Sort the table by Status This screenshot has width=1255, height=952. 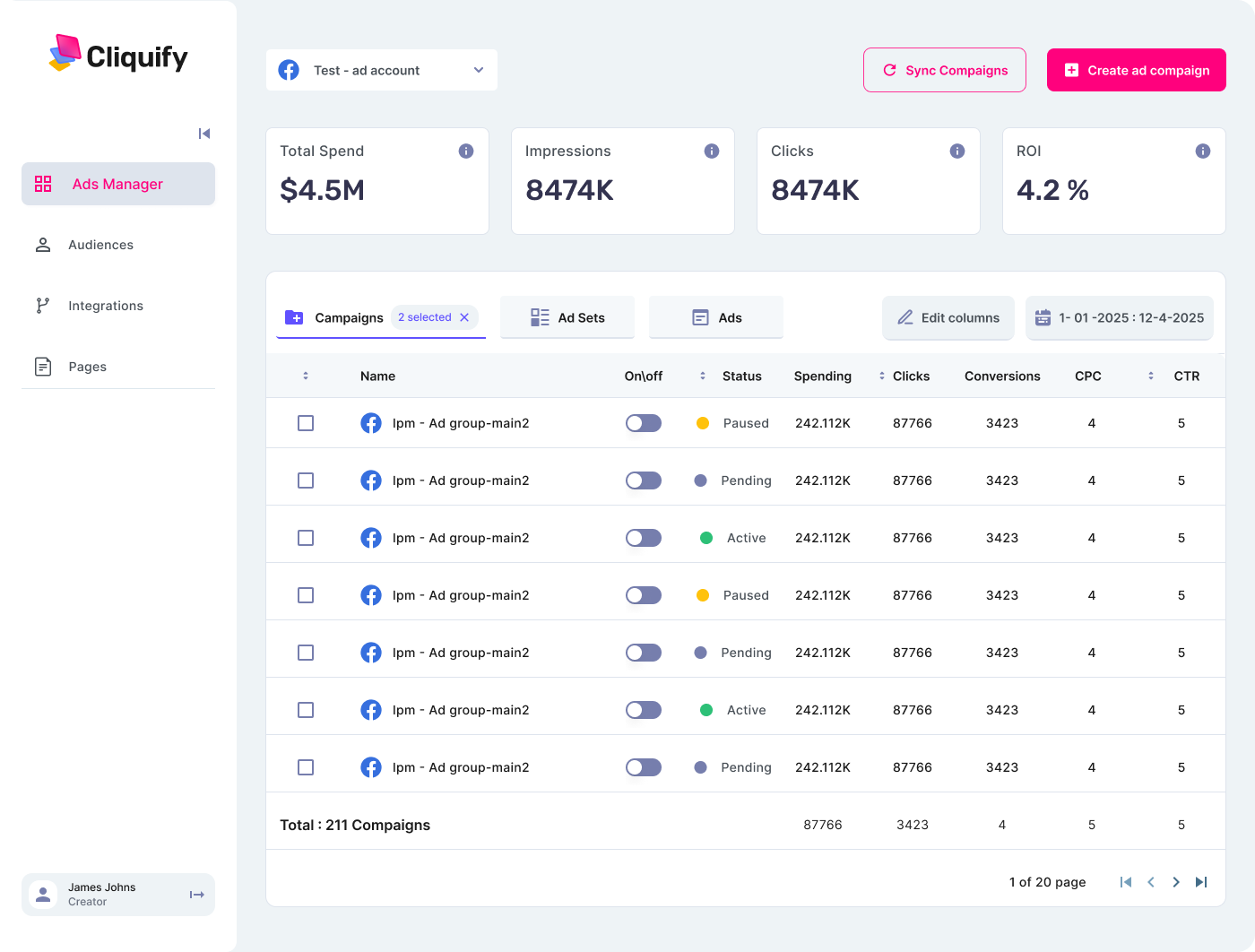703,376
